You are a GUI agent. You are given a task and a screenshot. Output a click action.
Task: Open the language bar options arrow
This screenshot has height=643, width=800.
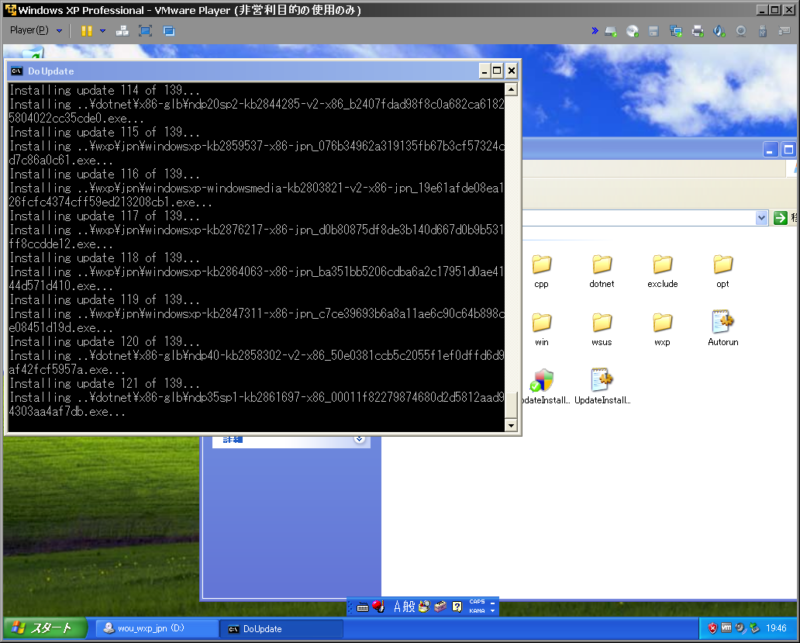coord(492,610)
